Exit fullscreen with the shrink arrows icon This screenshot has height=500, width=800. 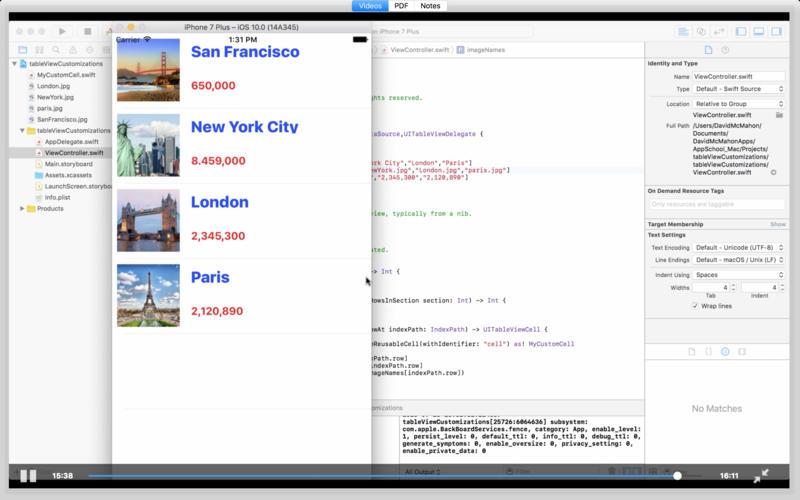coord(761,476)
